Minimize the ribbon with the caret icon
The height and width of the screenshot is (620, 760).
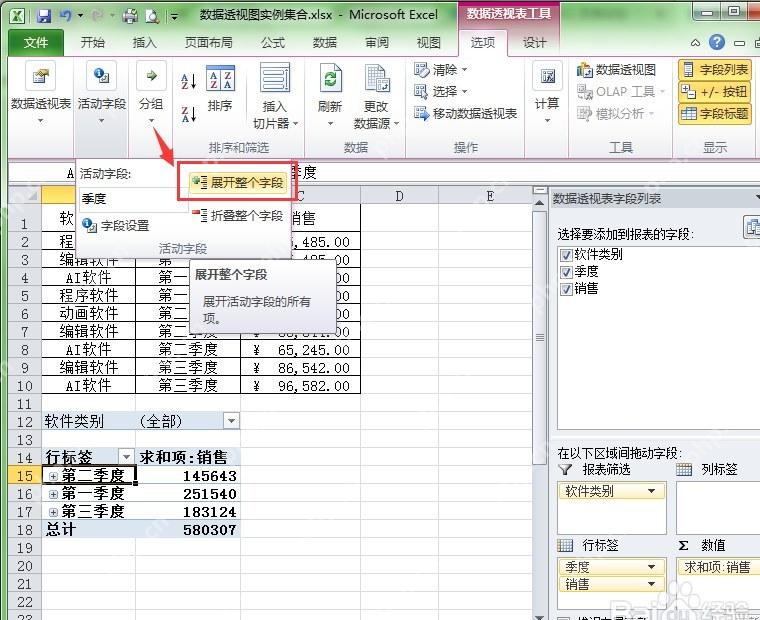coord(695,43)
